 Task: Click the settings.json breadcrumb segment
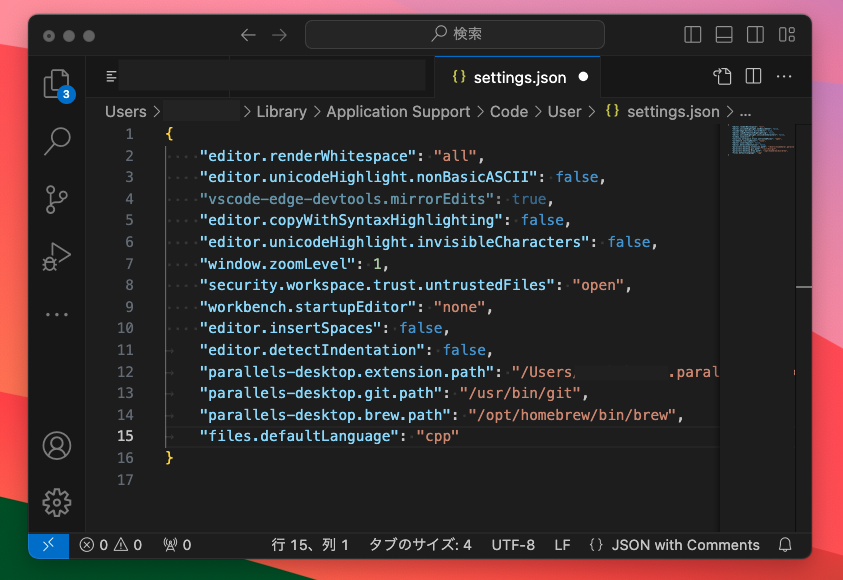[x=662, y=112]
